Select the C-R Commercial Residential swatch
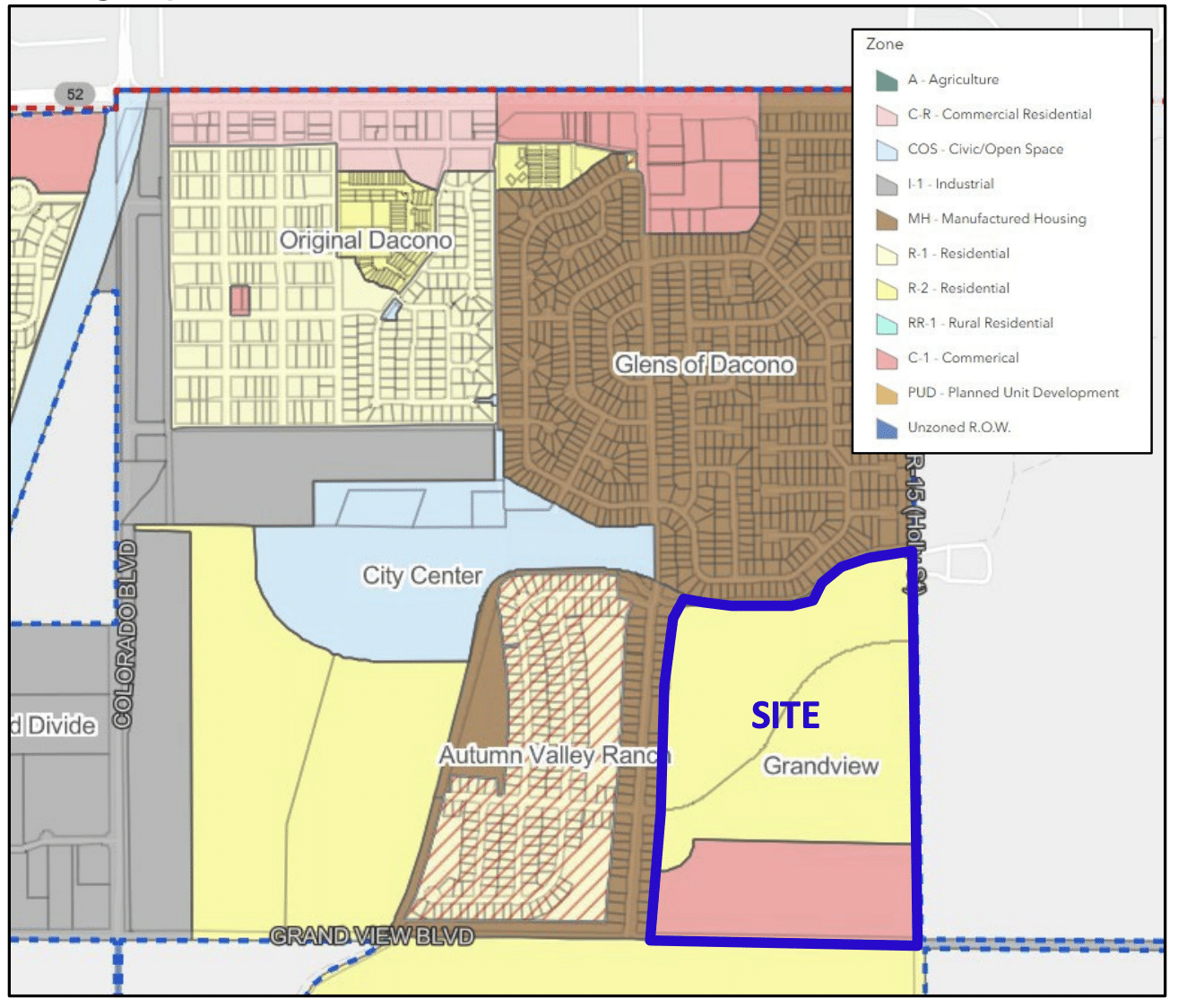 [x=887, y=116]
